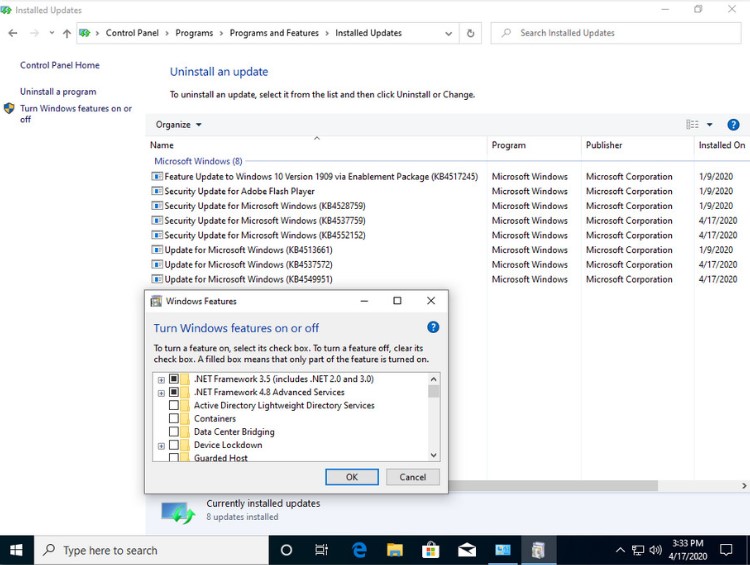Click Cancel in Windows Features dialog
The width and height of the screenshot is (750, 565).
pyautogui.click(x=412, y=477)
